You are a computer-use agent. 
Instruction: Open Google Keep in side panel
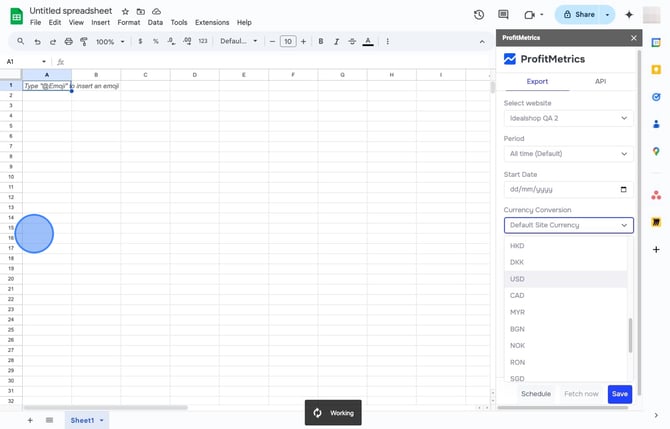[x=656, y=70]
